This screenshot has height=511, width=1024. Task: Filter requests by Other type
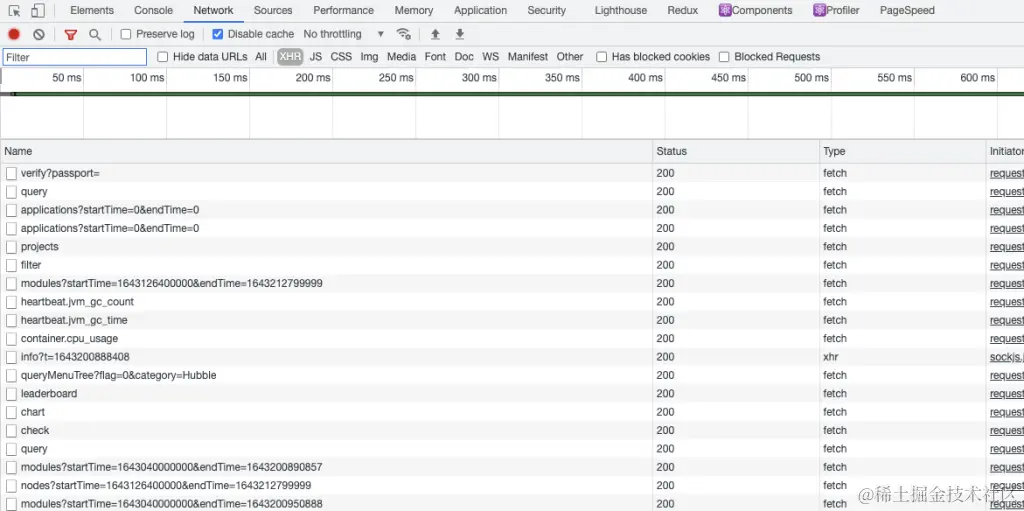[x=570, y=57]
